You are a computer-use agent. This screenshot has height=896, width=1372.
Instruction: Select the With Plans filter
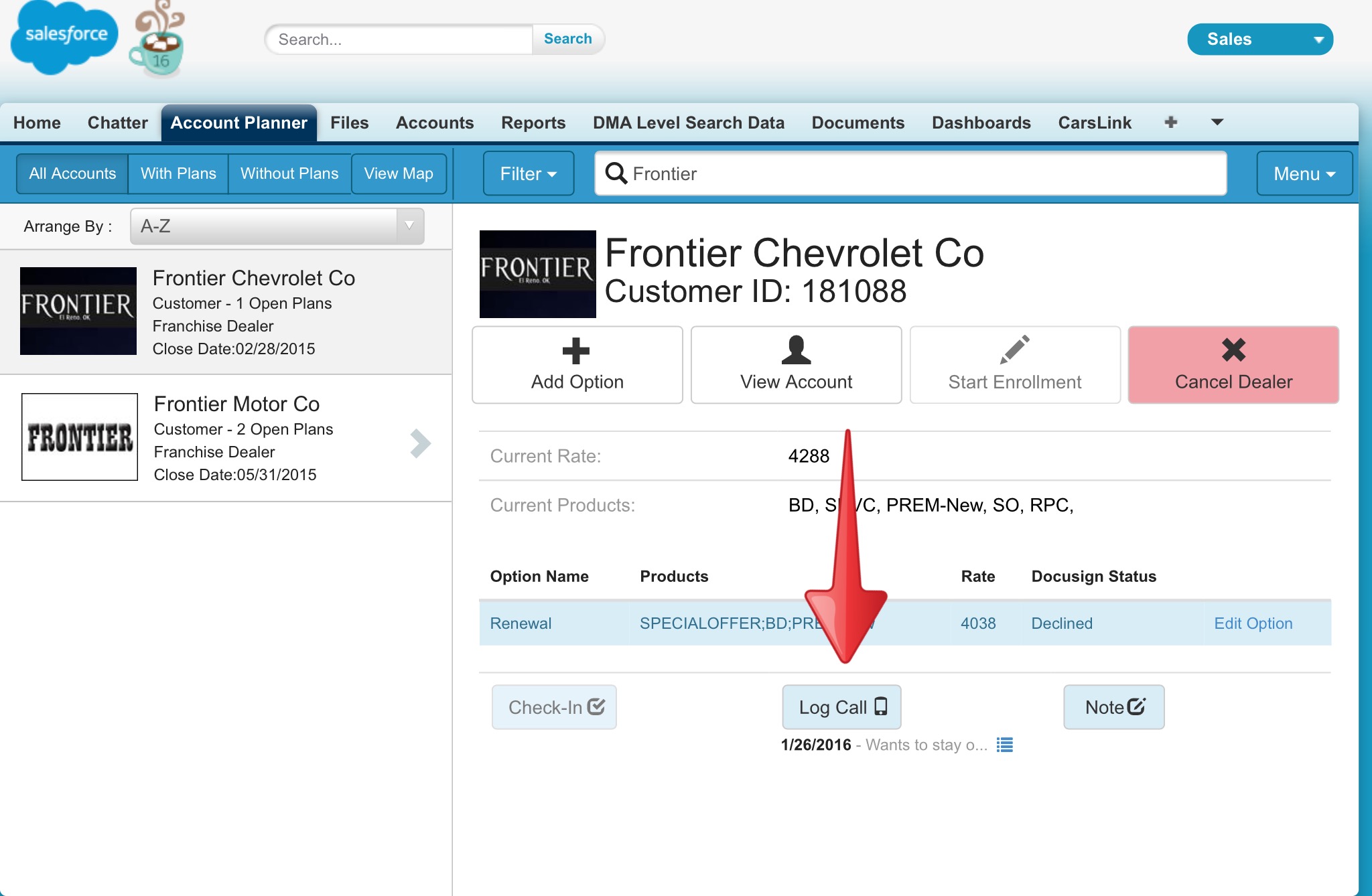coord(178,173)
